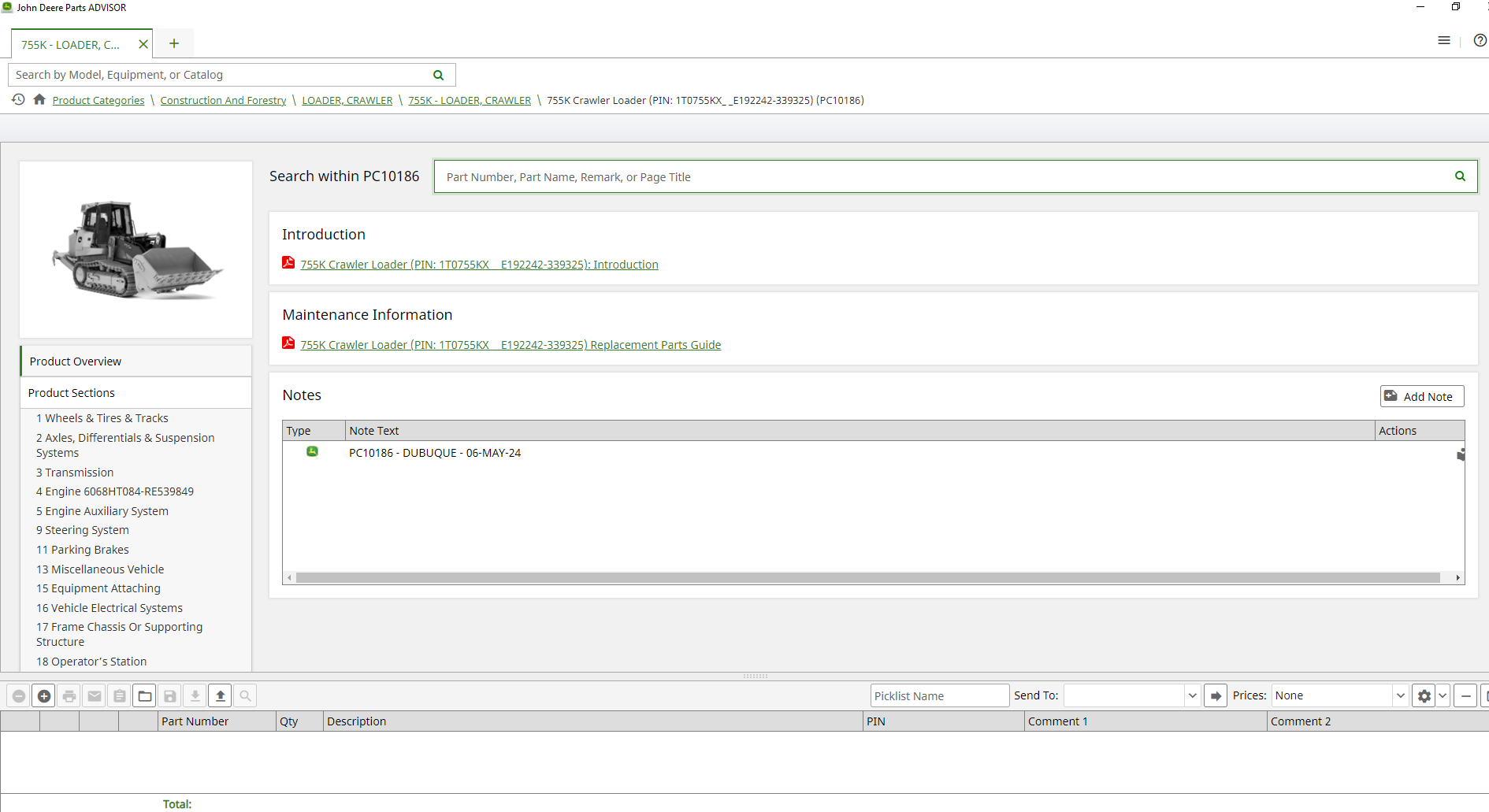1489x812 pixels.
Task: Click the minimize picklist panel dash button
Action: coord(1465,696)
